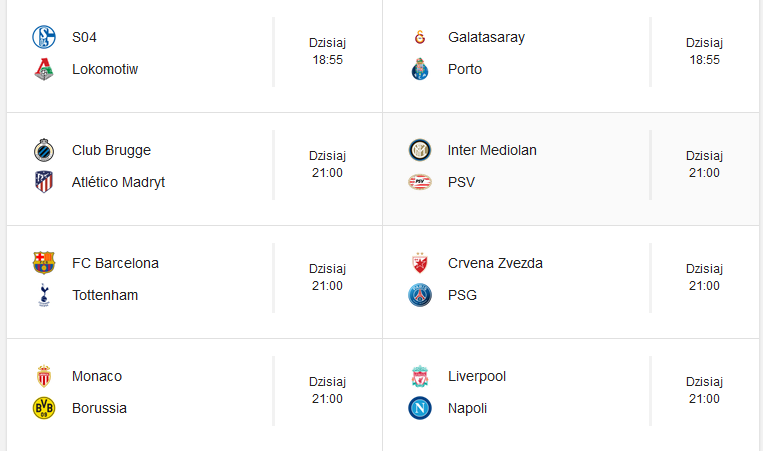Click the Porto team badge
Screen dimensions: 763x451
[x=420, y=70]
